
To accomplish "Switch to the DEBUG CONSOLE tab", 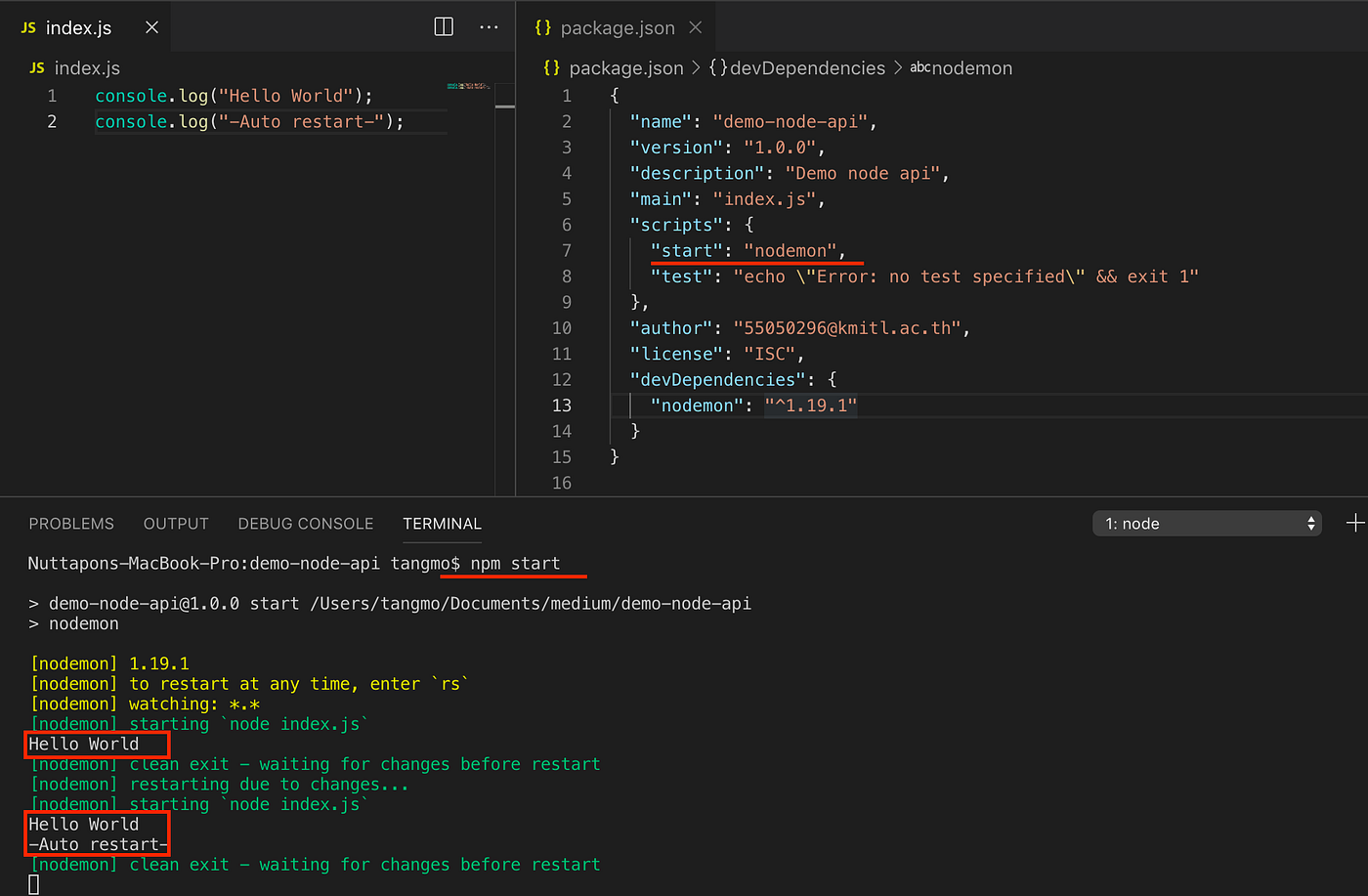I will click(305, 523).
